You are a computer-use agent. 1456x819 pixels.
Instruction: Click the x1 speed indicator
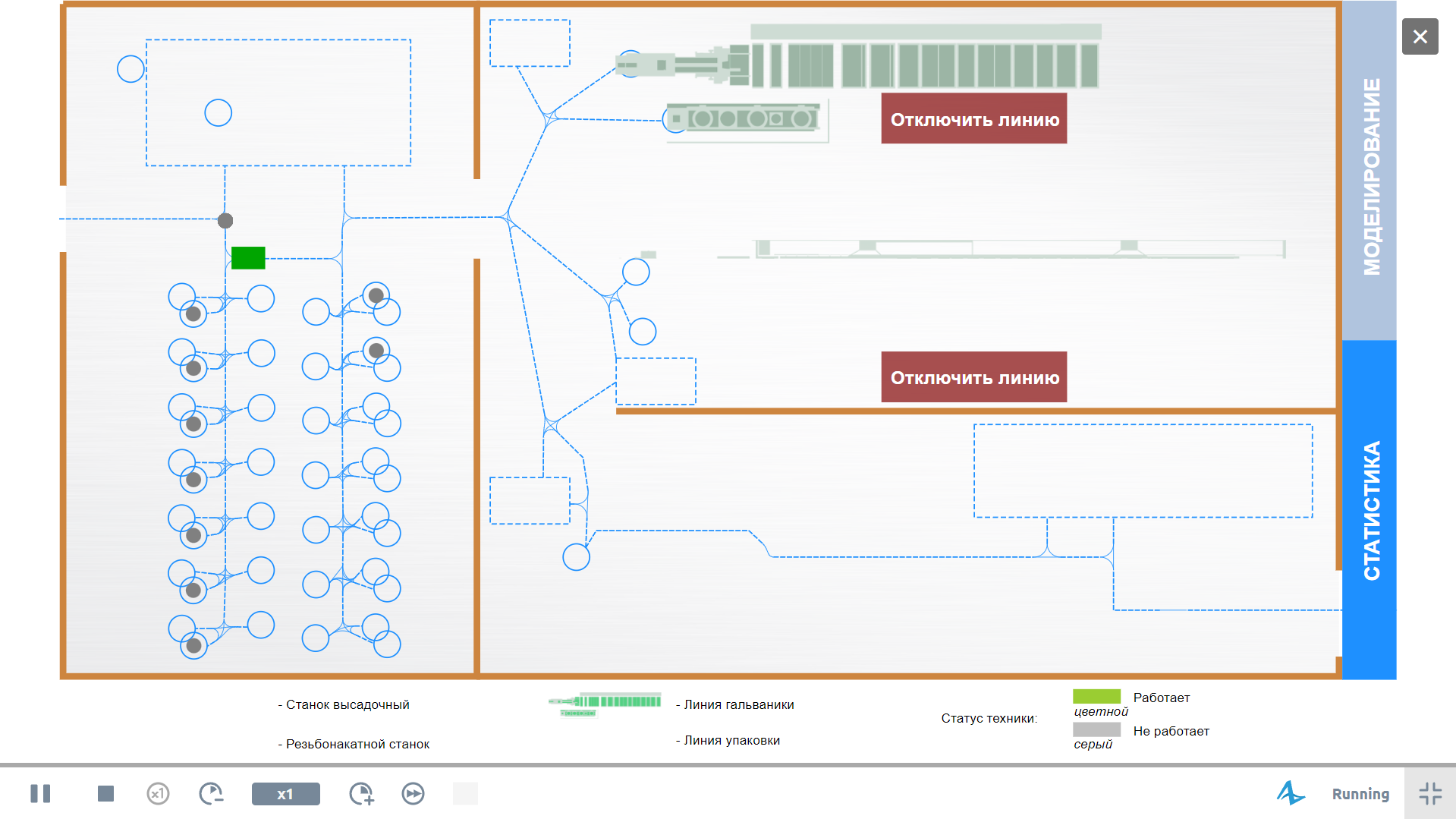(x=285, y=794)
